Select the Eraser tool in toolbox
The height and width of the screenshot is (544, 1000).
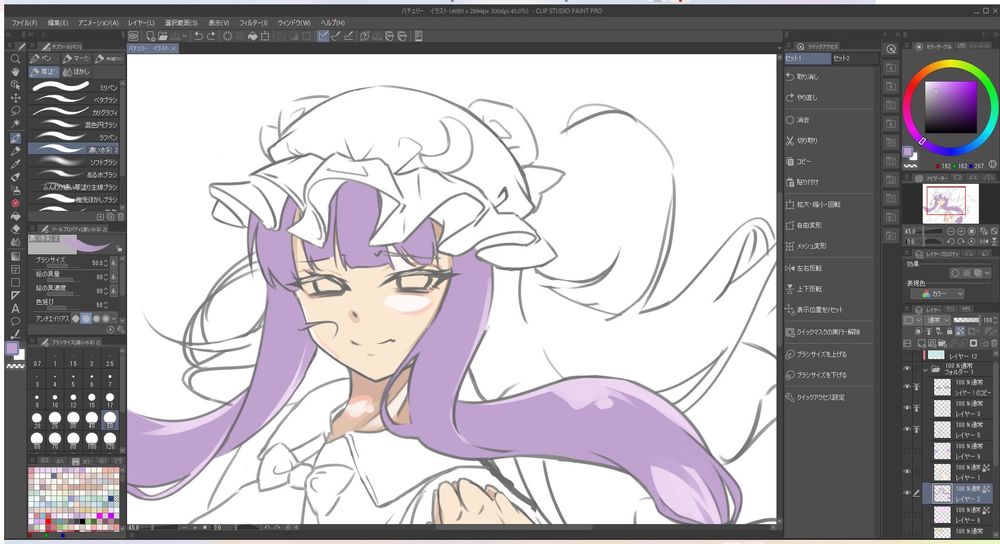click(15, 229)
